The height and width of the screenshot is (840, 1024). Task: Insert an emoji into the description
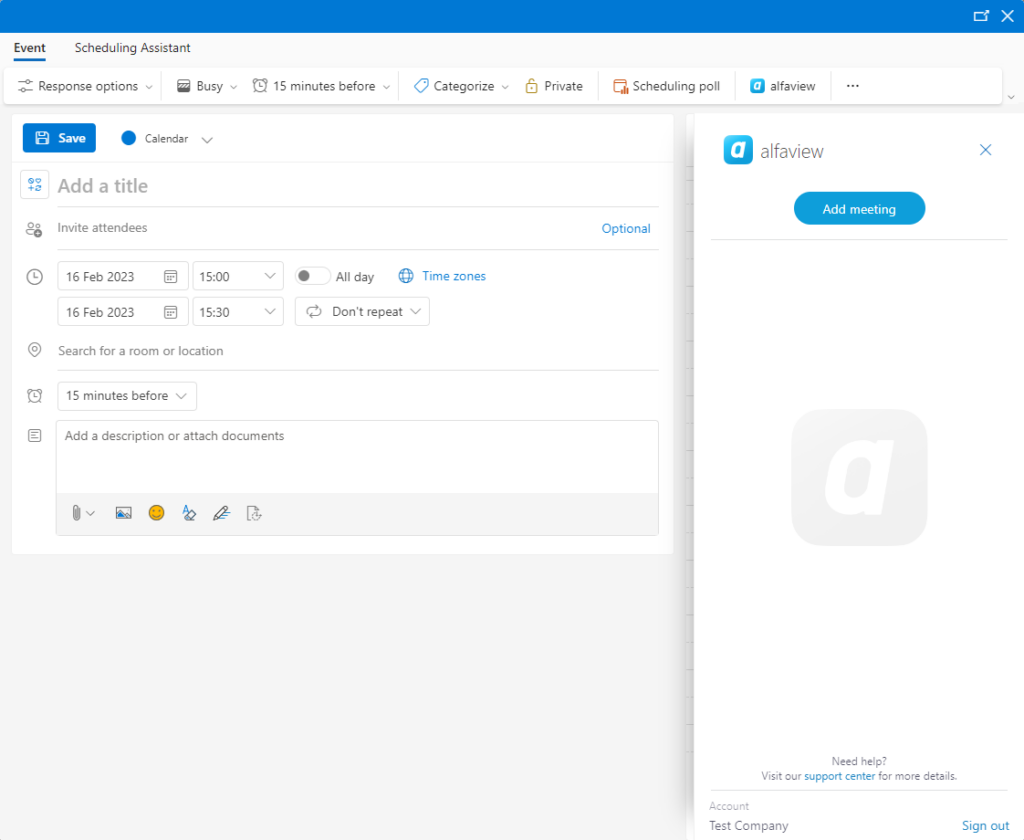[x=156, y=512]
